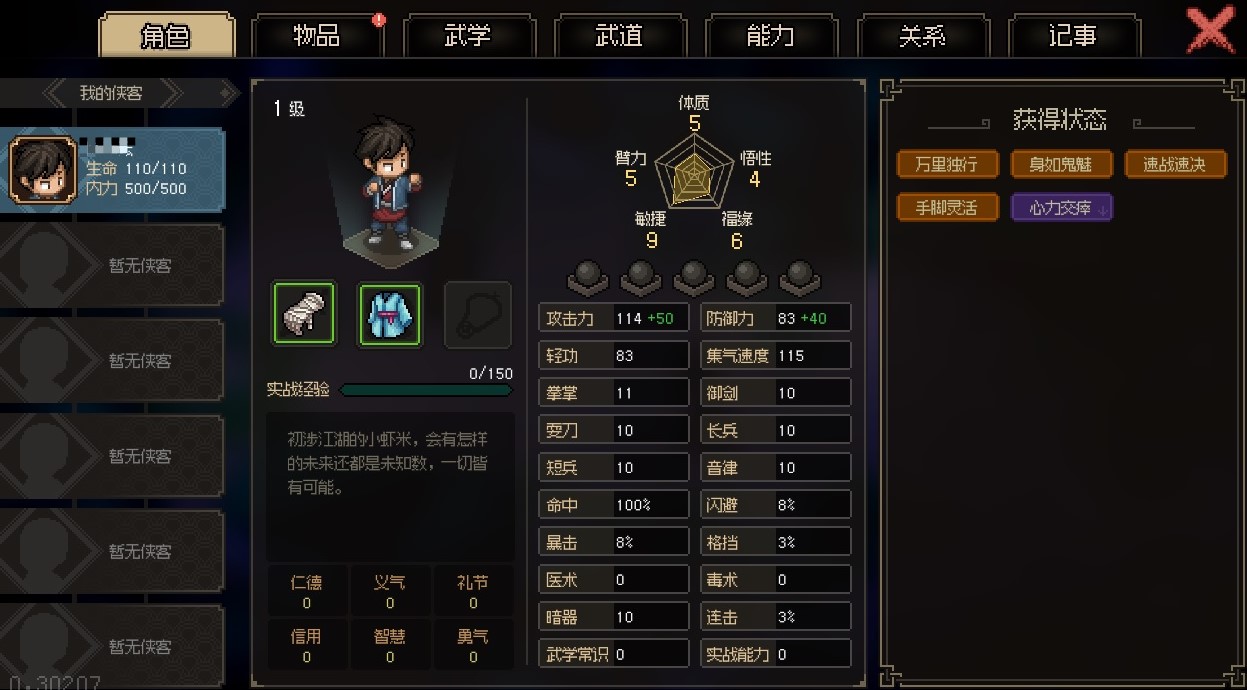Open the 心力交瘁 debuff status
This screenshot has height=690, width=1247.
1062,208
